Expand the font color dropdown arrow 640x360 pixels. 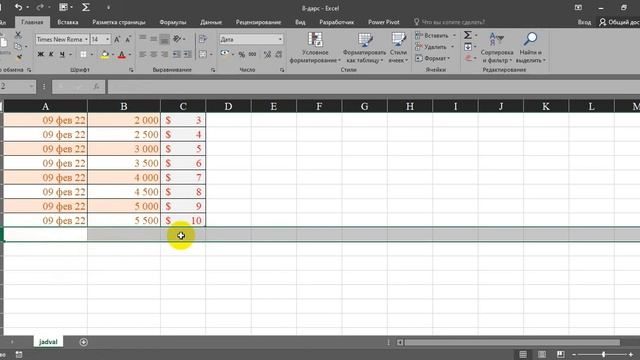pos(130,54)
